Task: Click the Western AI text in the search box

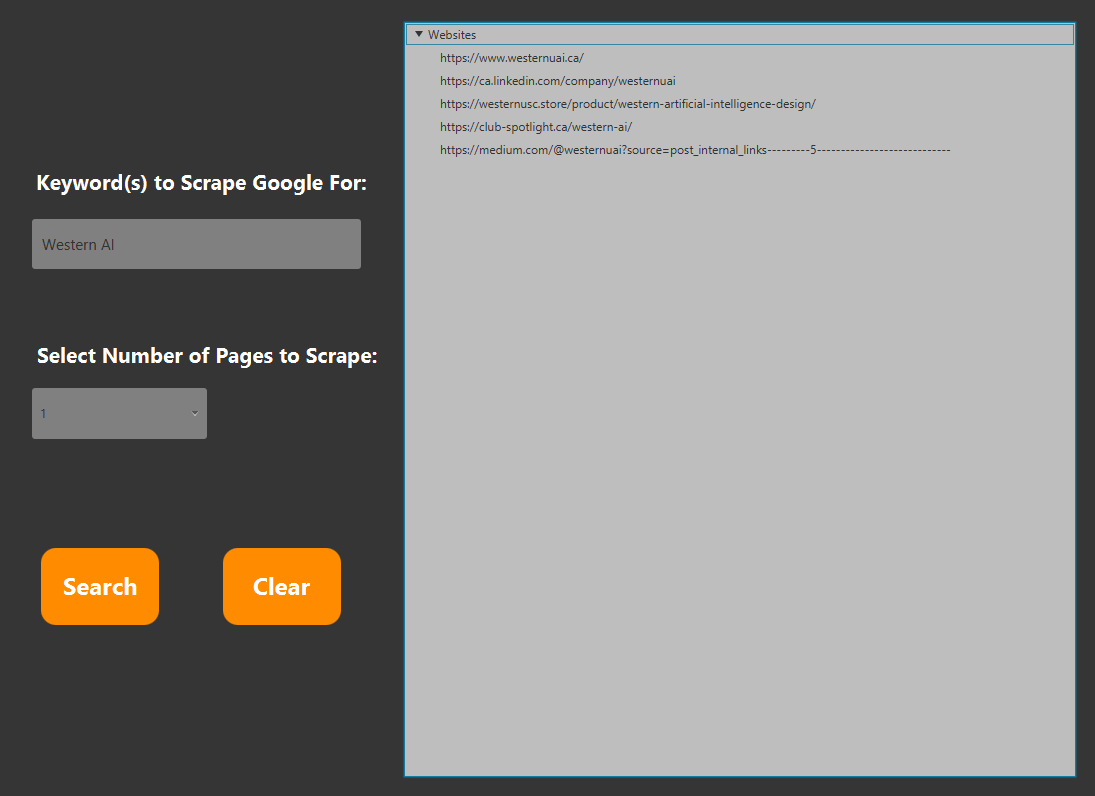Action: click(78, 243)
